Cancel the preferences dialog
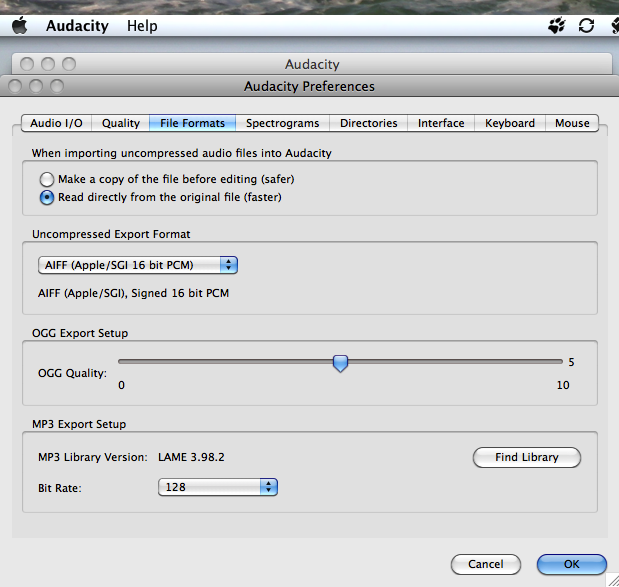Image resolution: width=619 pixels, height=587 pixels. click(x=485, y=564)
